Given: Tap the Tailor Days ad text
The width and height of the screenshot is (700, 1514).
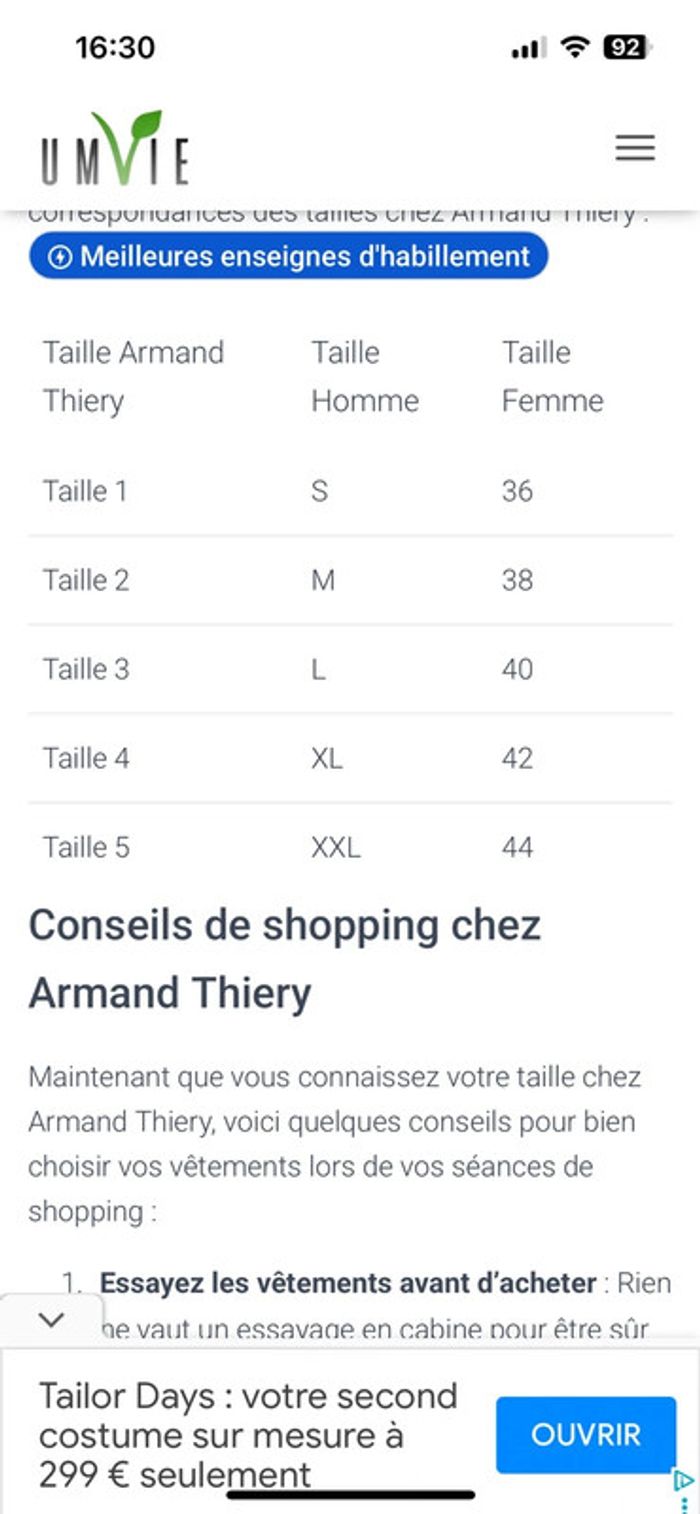Looking at the screenshot, I should point(248,1435).
